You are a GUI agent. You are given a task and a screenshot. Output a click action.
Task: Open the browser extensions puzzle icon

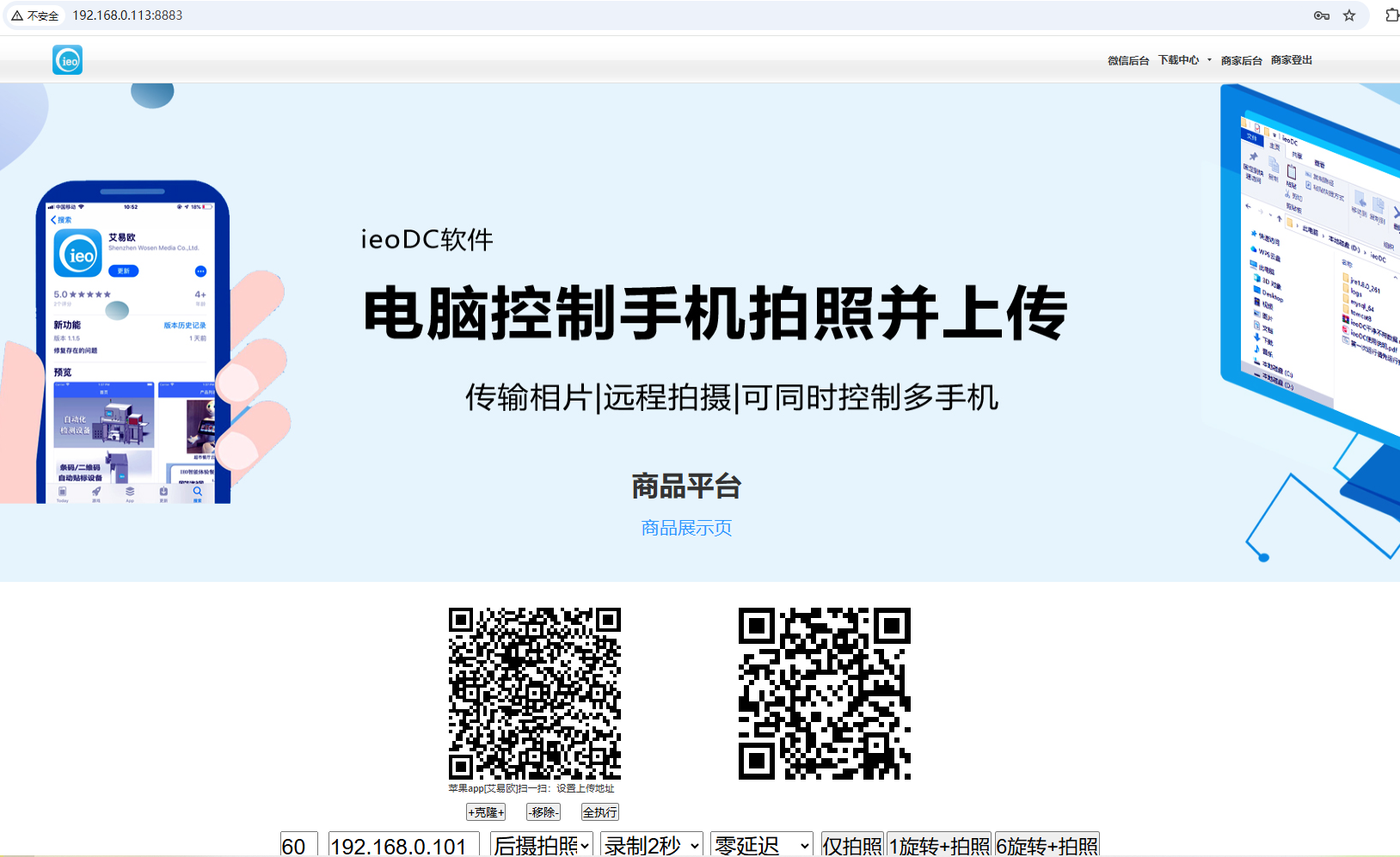tap(1391, 15)
